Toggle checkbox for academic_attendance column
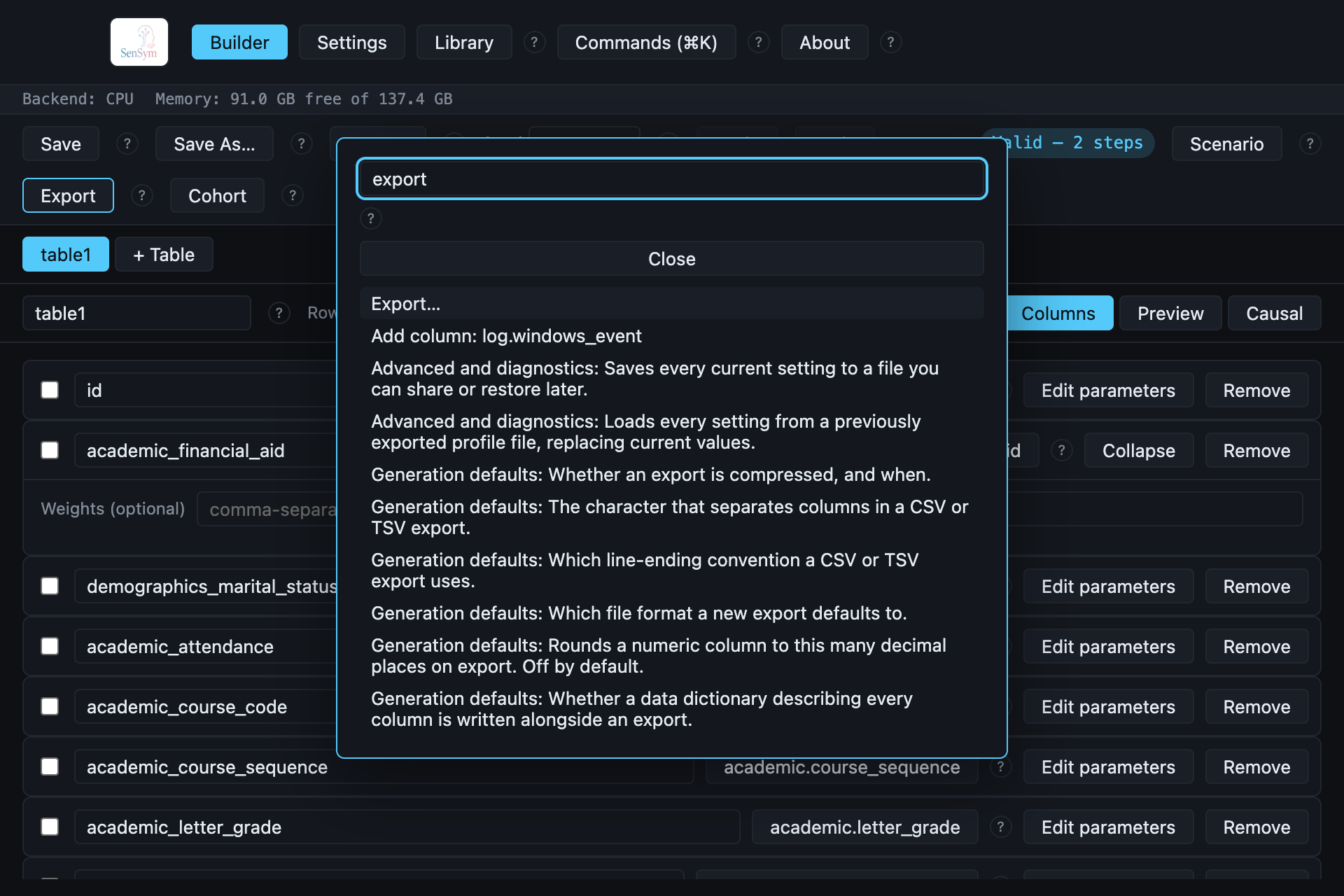Screen dimensions: 1344x896 click(x=50, y=646)
